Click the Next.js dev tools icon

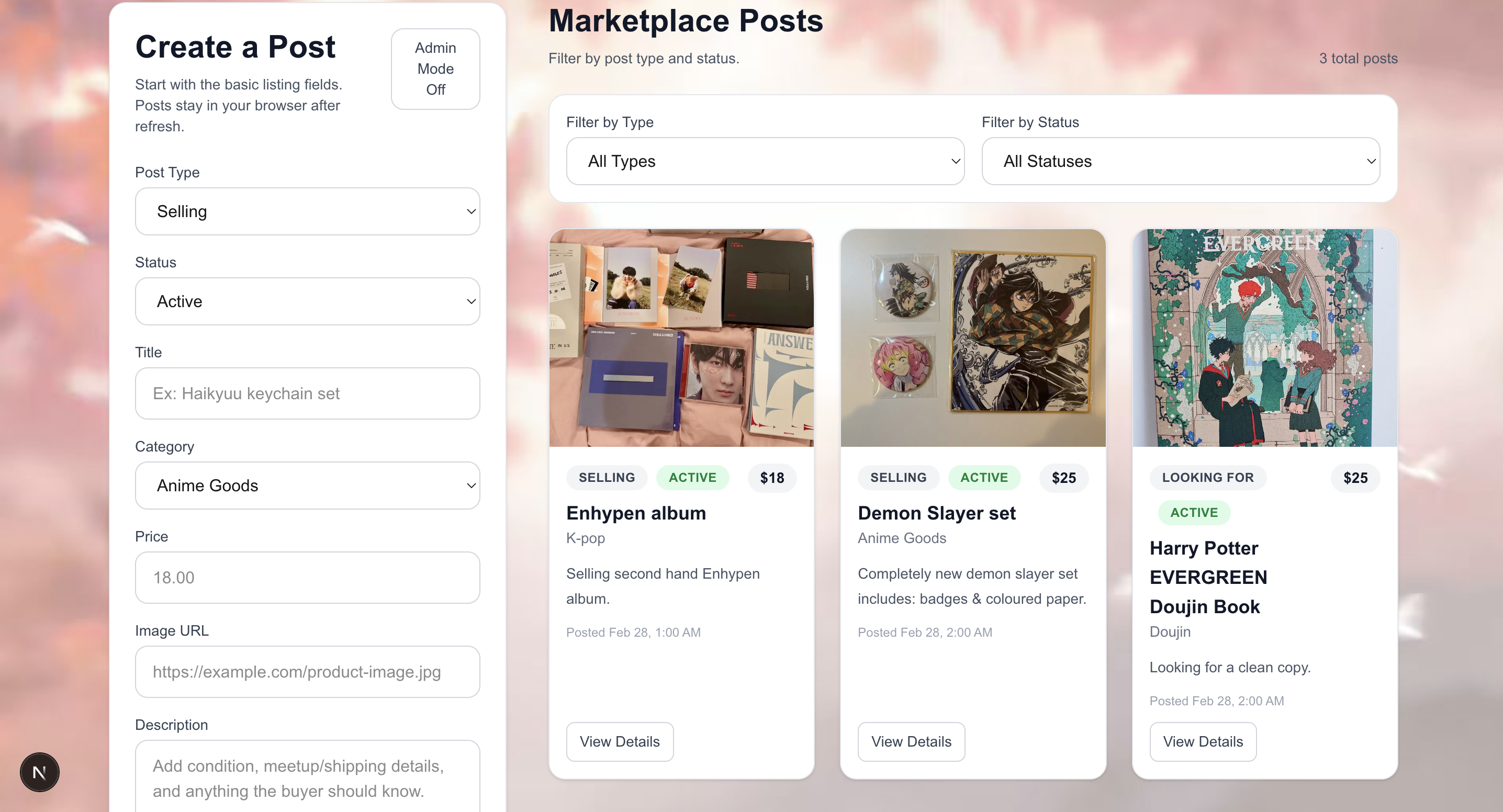point(40,772)
